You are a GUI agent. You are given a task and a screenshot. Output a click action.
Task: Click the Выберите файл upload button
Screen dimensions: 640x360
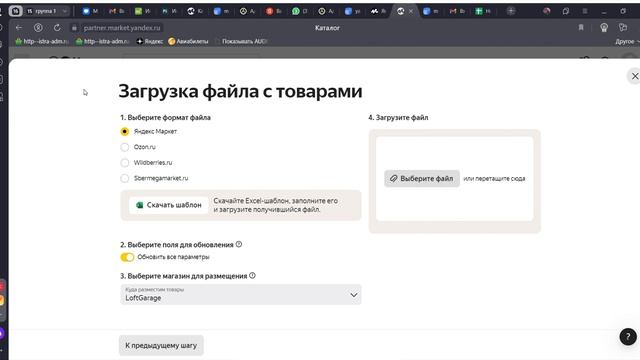click(x=422, y=178)
